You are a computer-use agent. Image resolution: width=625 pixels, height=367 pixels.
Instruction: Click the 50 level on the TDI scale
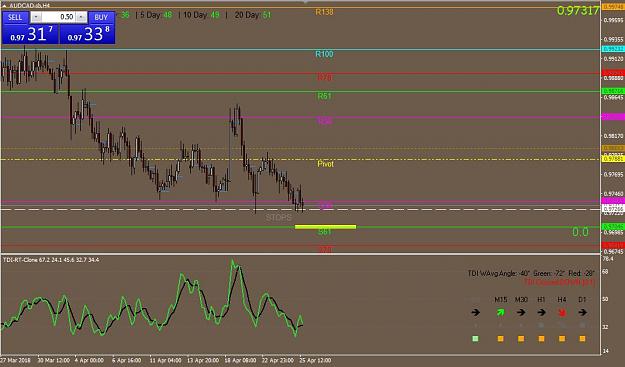(x=605, y=299)
